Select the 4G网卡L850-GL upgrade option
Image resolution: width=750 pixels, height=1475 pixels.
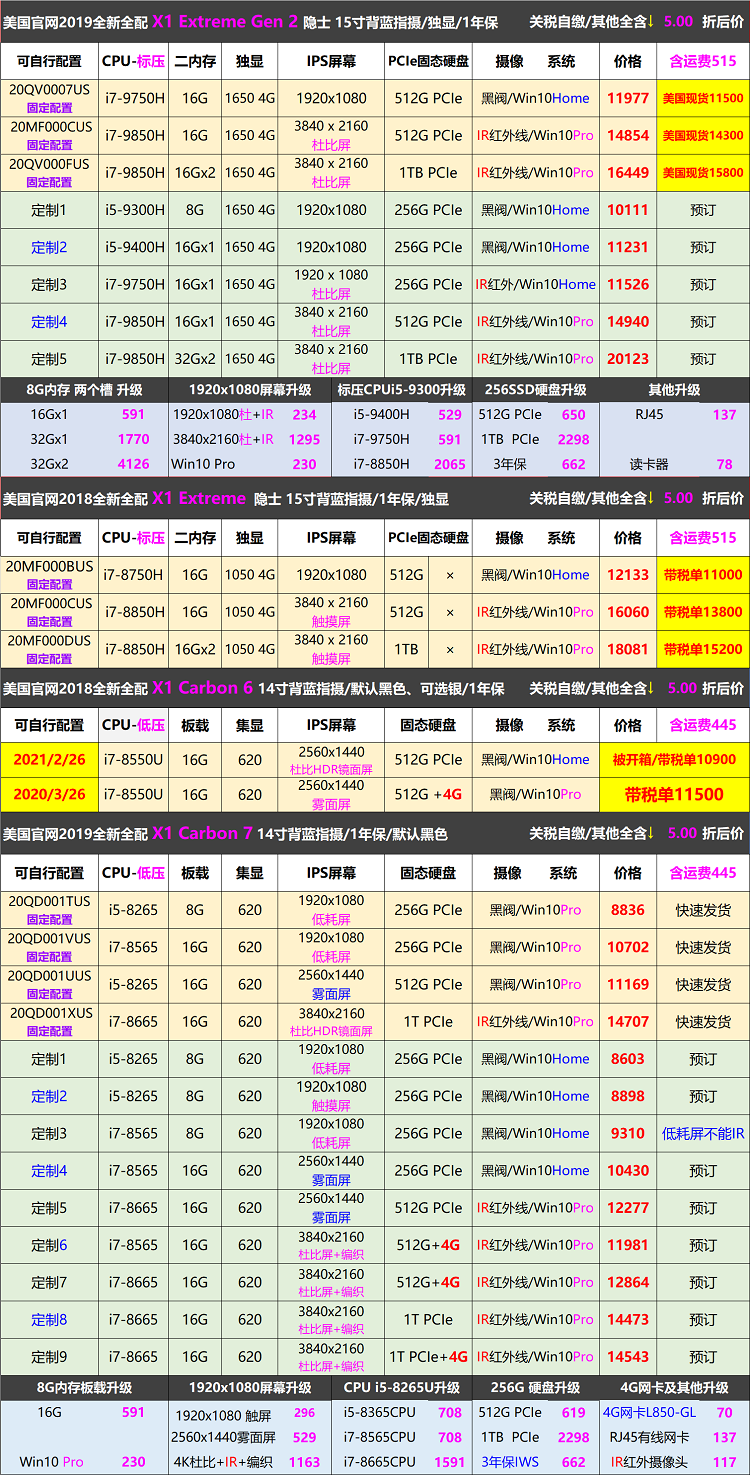point(649,1412)
